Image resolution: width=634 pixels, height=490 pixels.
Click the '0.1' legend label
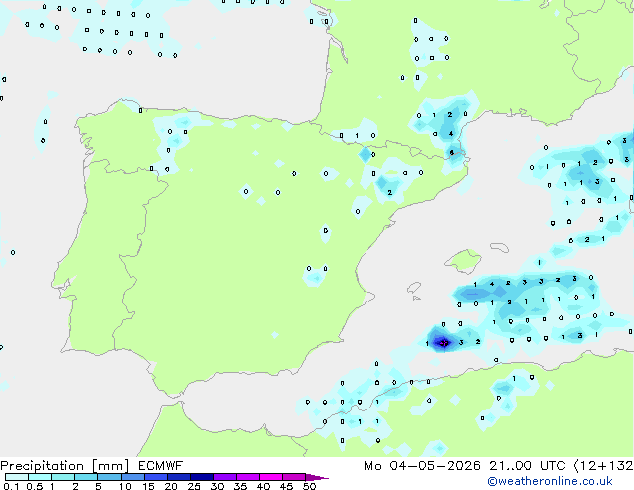pyautogui.click(x=11, y=486)
